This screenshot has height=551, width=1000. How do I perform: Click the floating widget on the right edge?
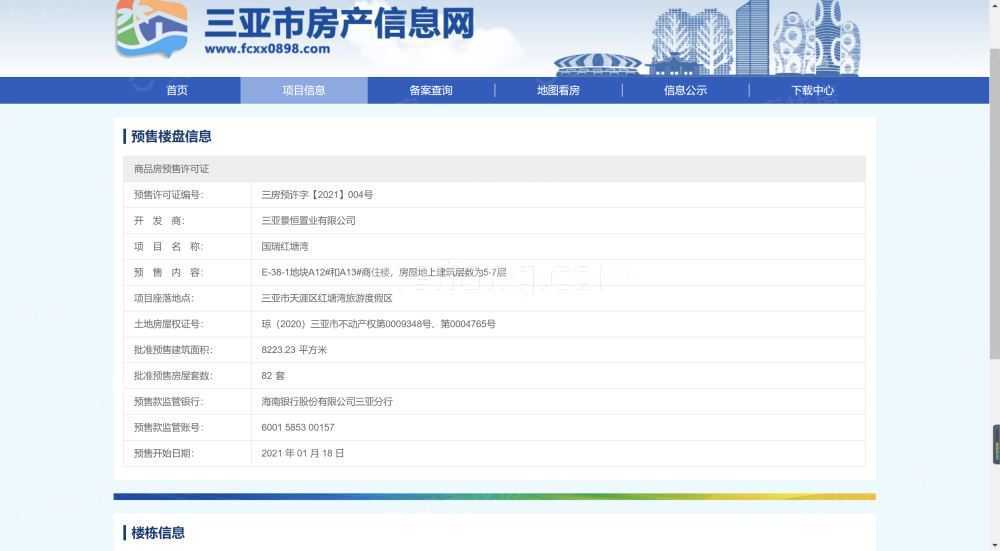tap(995, 444)
